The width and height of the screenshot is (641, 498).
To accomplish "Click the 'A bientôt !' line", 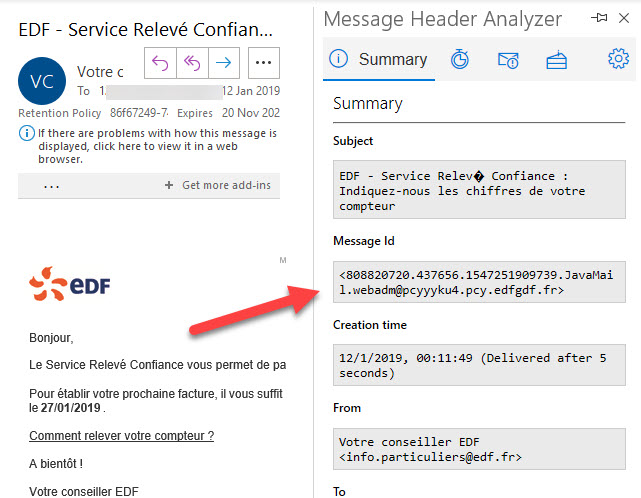I will (56, 464).
